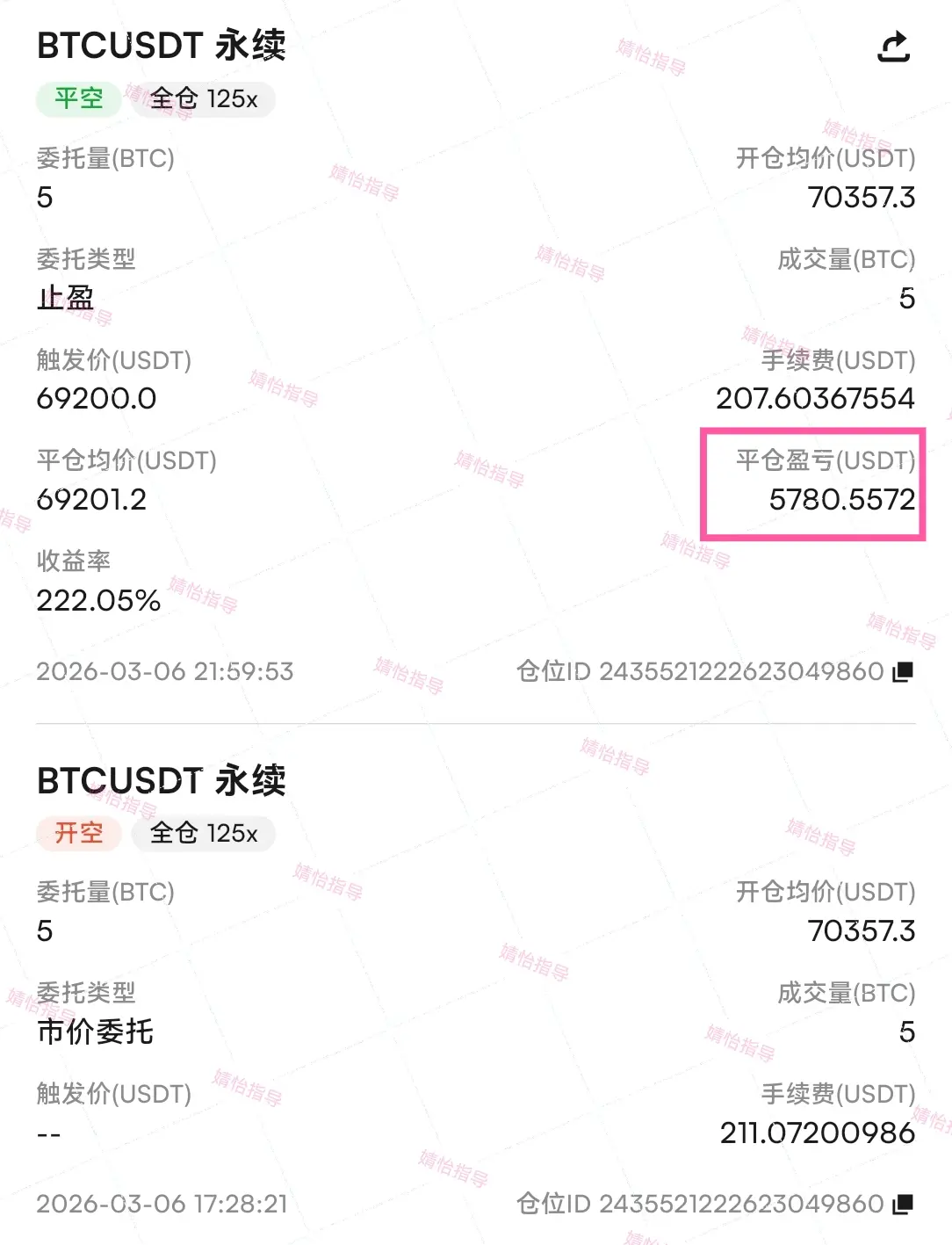Click timestamp 2026-03-06 21:59:53
The image size is (952, 1245).
[165, 672]
